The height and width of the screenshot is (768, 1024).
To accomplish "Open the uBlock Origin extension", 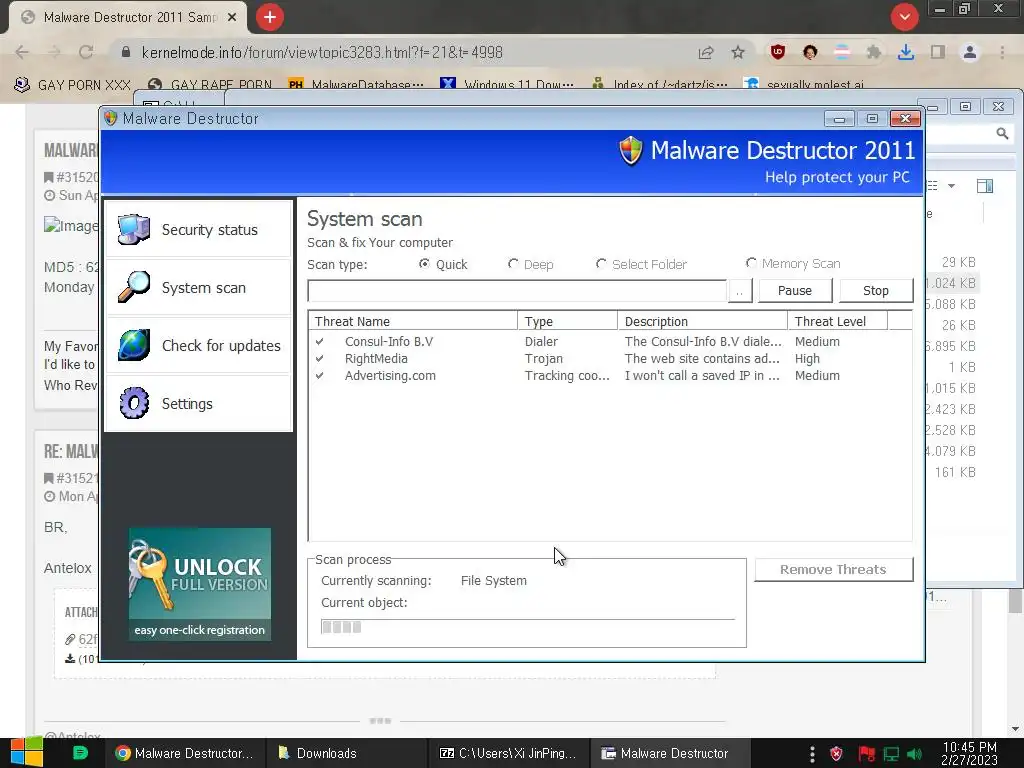I will point(777,52).
